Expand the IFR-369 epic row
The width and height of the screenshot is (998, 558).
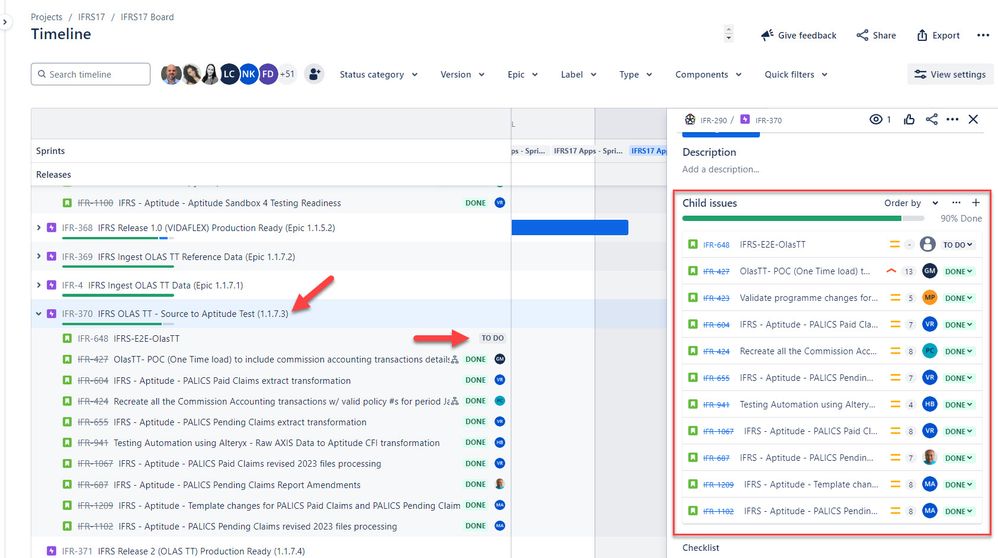pyautogui.click(x=39, y=256)
